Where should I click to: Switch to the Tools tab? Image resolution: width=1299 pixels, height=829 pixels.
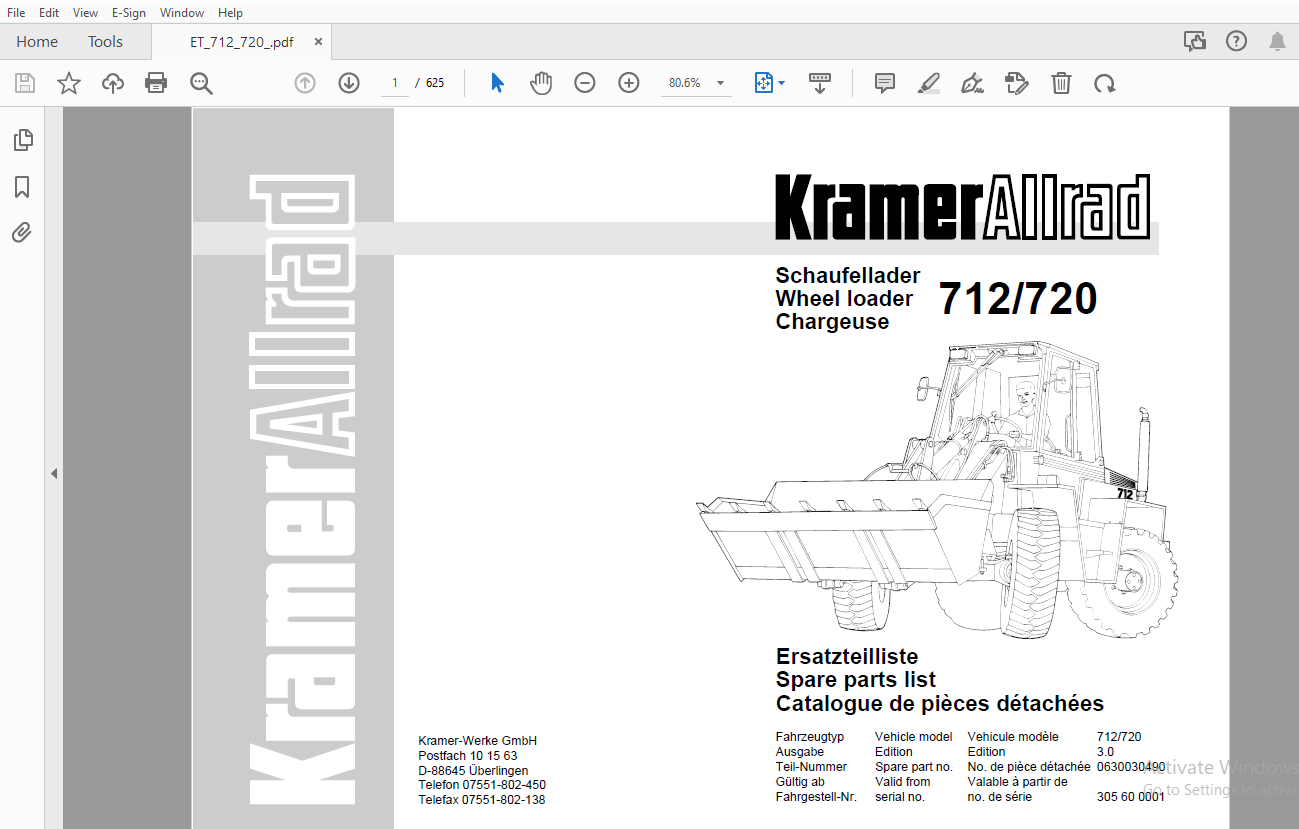click(105, 41)
